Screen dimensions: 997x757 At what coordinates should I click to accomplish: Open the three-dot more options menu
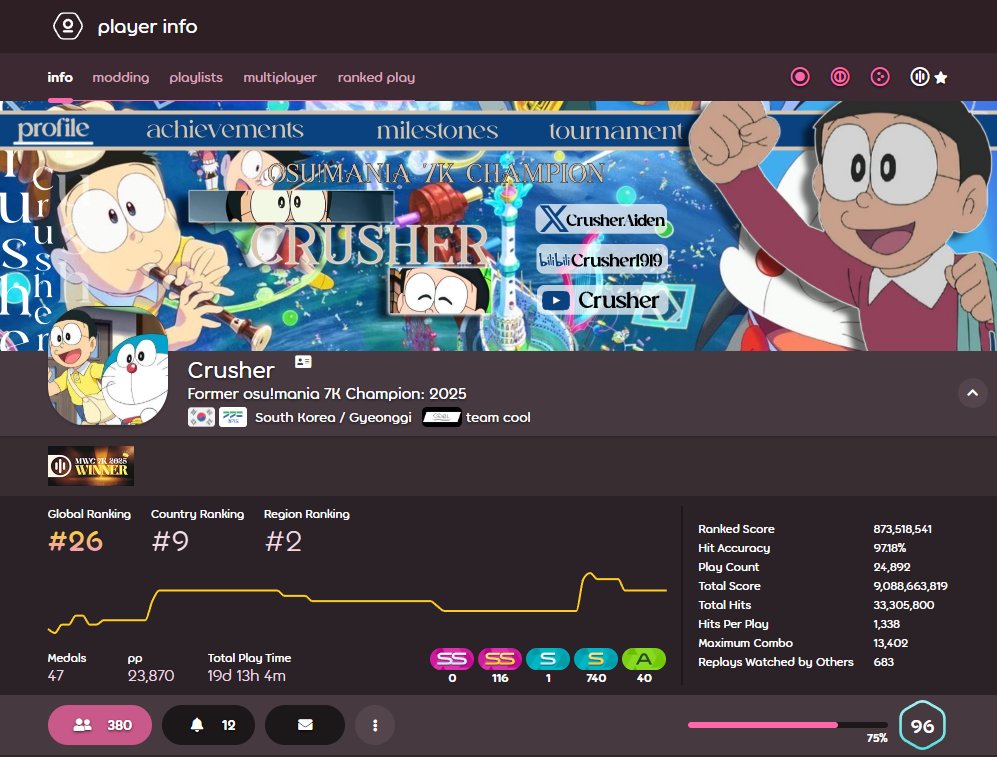click(x=375, y=725)
